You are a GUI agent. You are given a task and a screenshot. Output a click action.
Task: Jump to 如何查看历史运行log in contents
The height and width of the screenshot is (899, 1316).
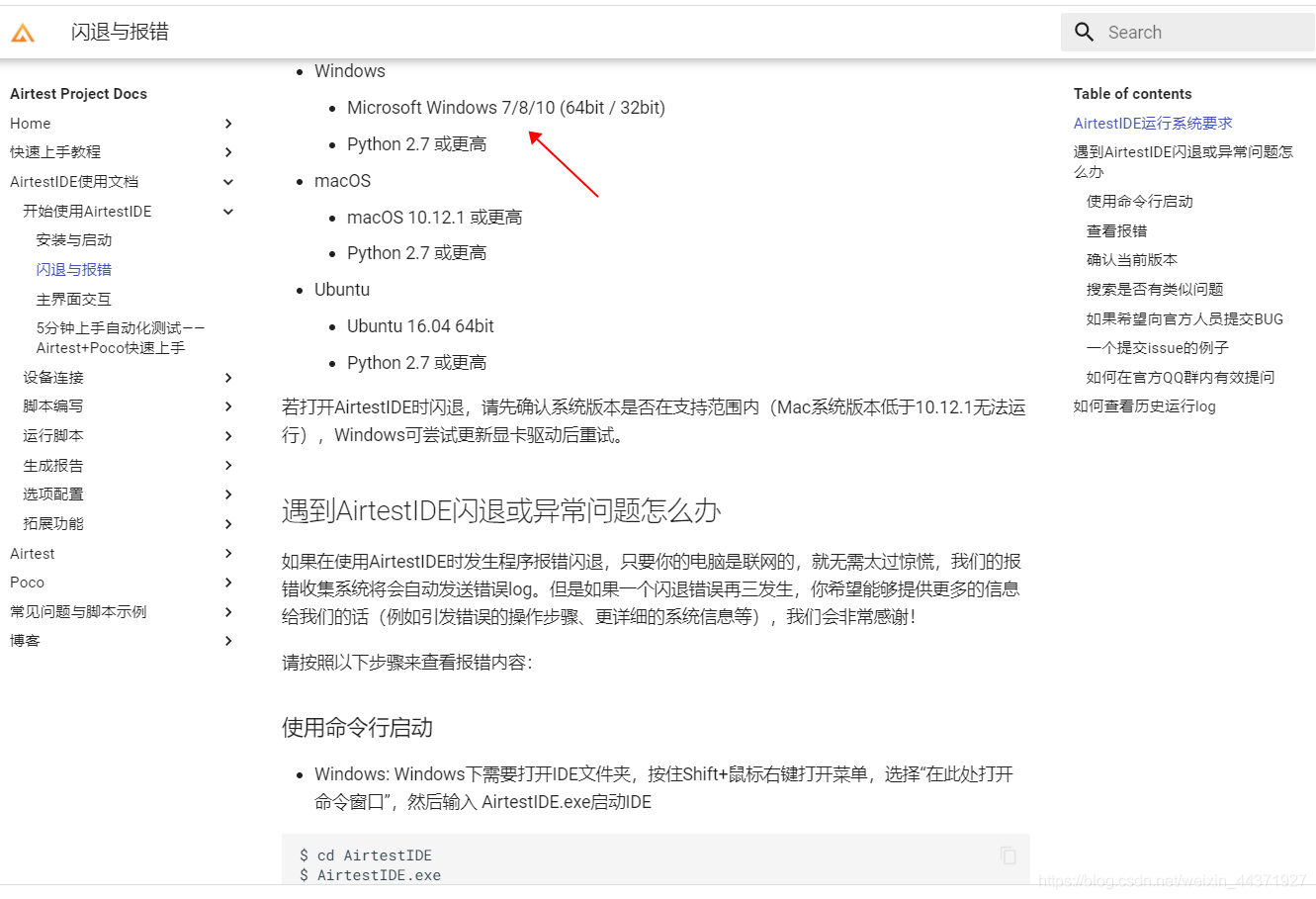[1145, 406]
